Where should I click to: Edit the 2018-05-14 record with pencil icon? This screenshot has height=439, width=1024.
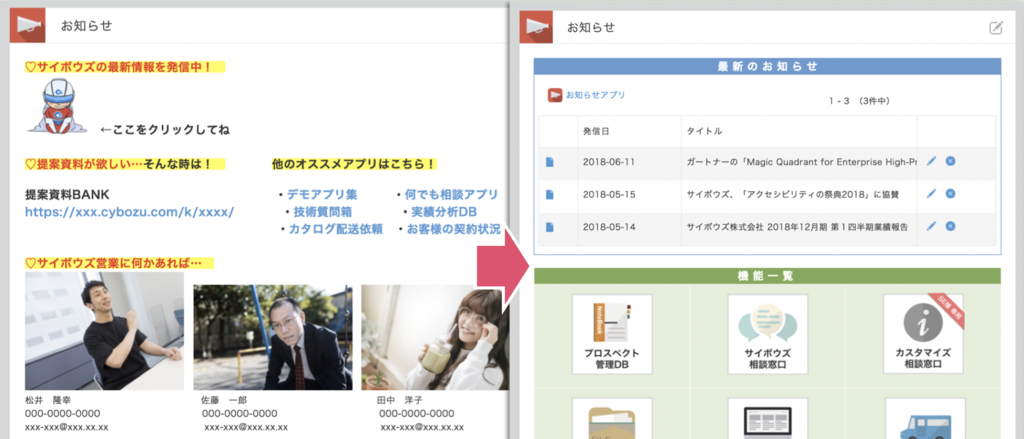(931, 225)
